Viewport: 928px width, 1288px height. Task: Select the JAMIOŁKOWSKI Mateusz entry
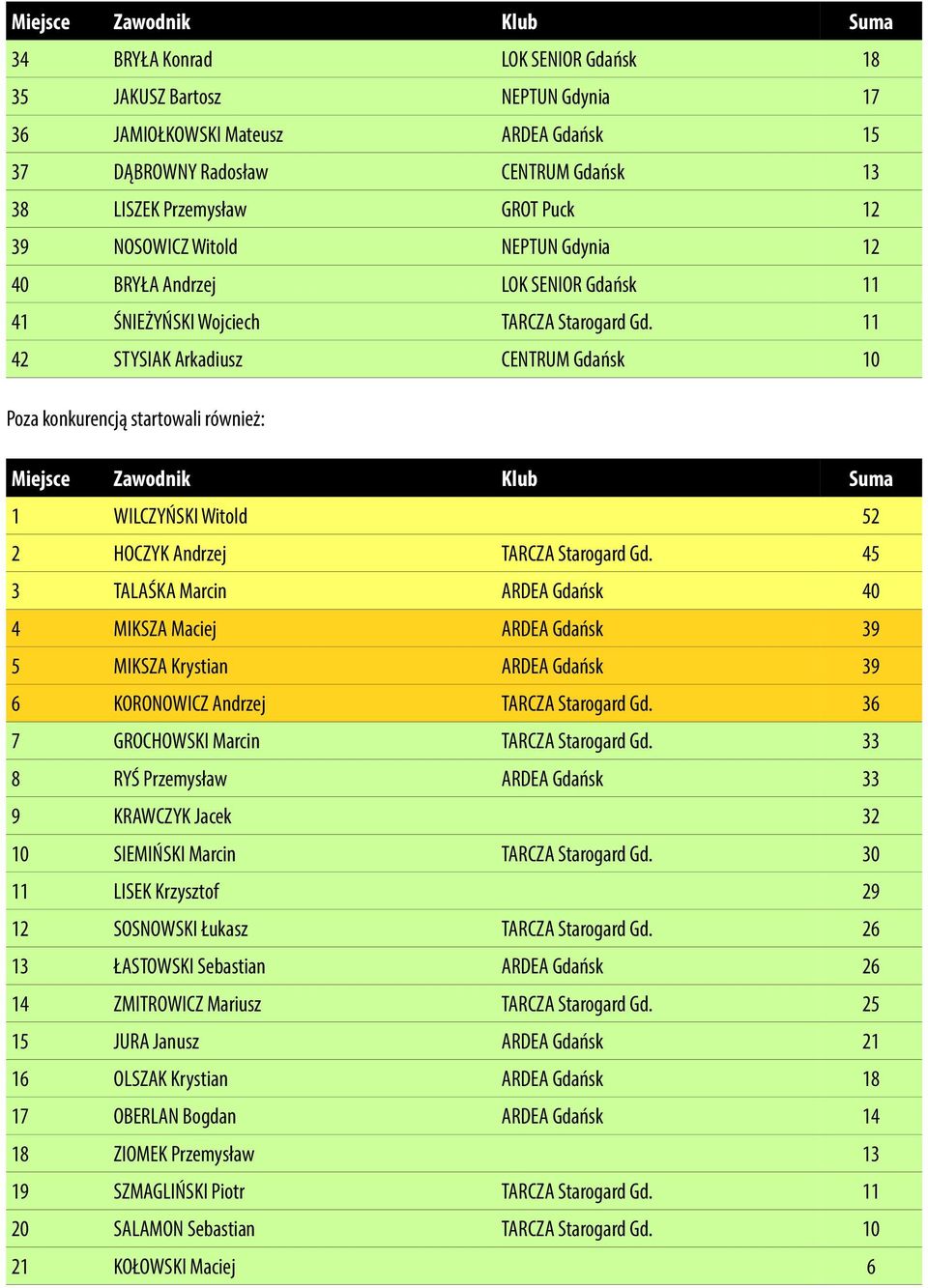coord(198,134)
